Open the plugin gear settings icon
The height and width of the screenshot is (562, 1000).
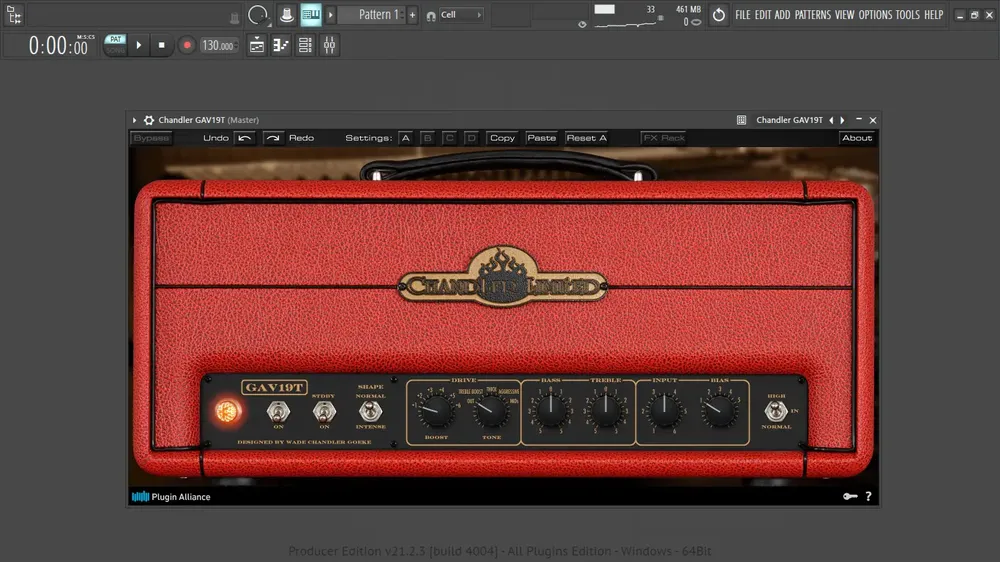pos(149,120)
